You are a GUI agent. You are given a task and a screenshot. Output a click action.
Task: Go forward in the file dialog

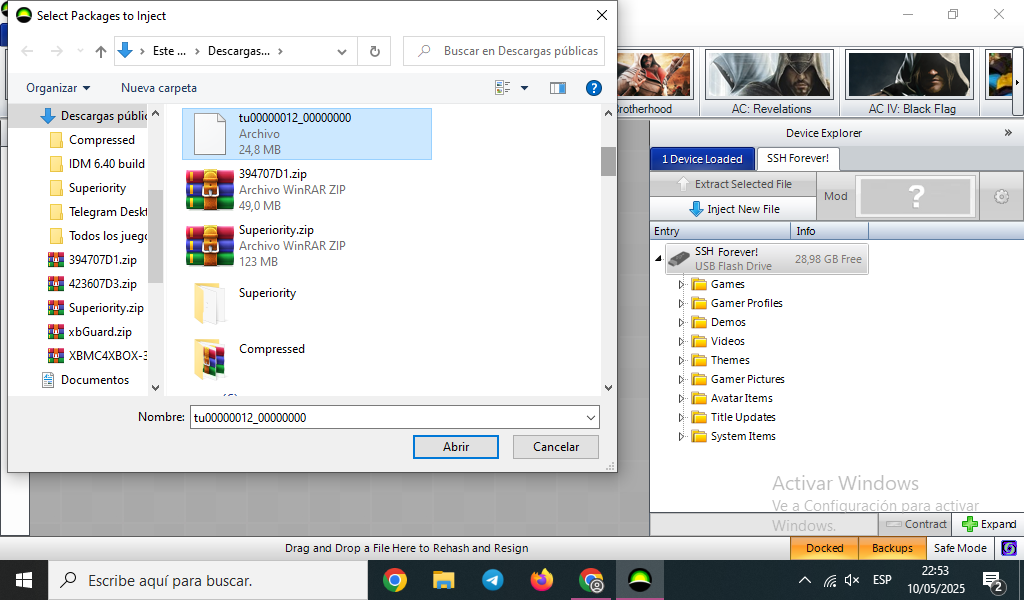(57, 51)
